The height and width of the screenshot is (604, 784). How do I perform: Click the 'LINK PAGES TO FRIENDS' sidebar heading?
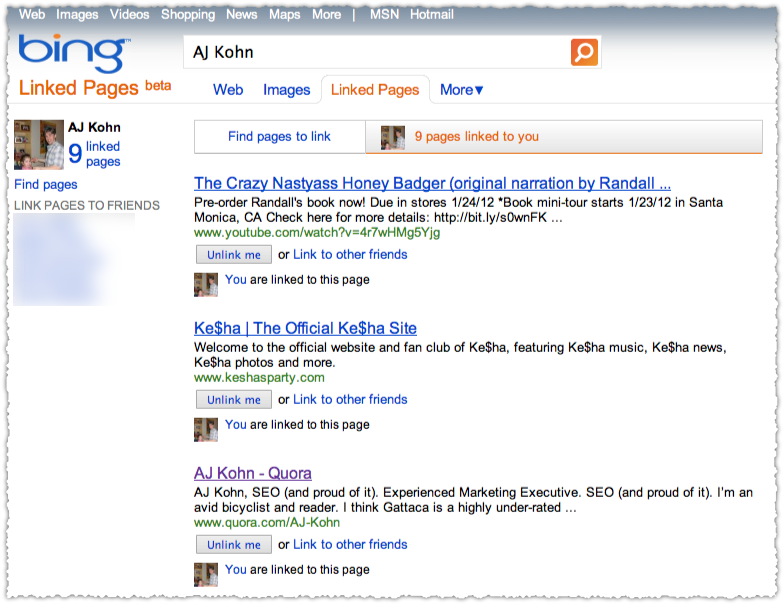[x=87, y=206]
